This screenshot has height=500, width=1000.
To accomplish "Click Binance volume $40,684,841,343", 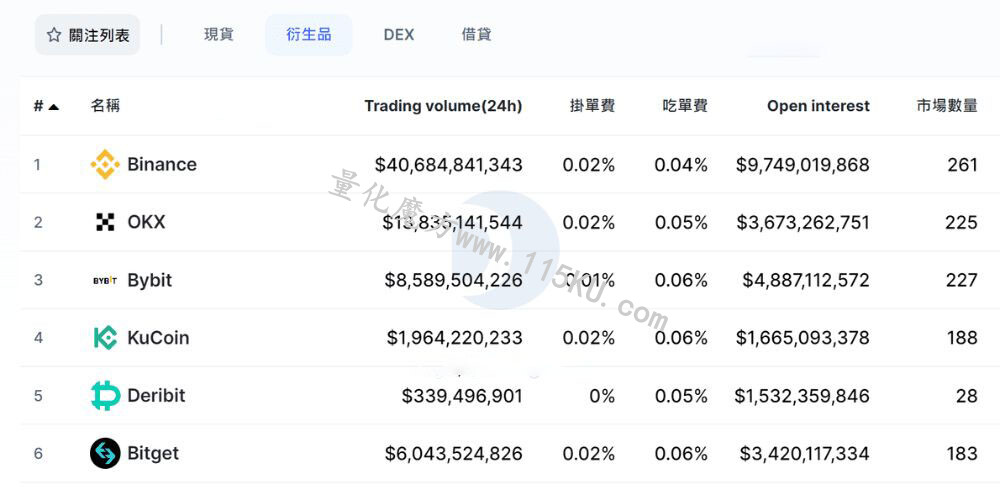I will coord(448,165).
